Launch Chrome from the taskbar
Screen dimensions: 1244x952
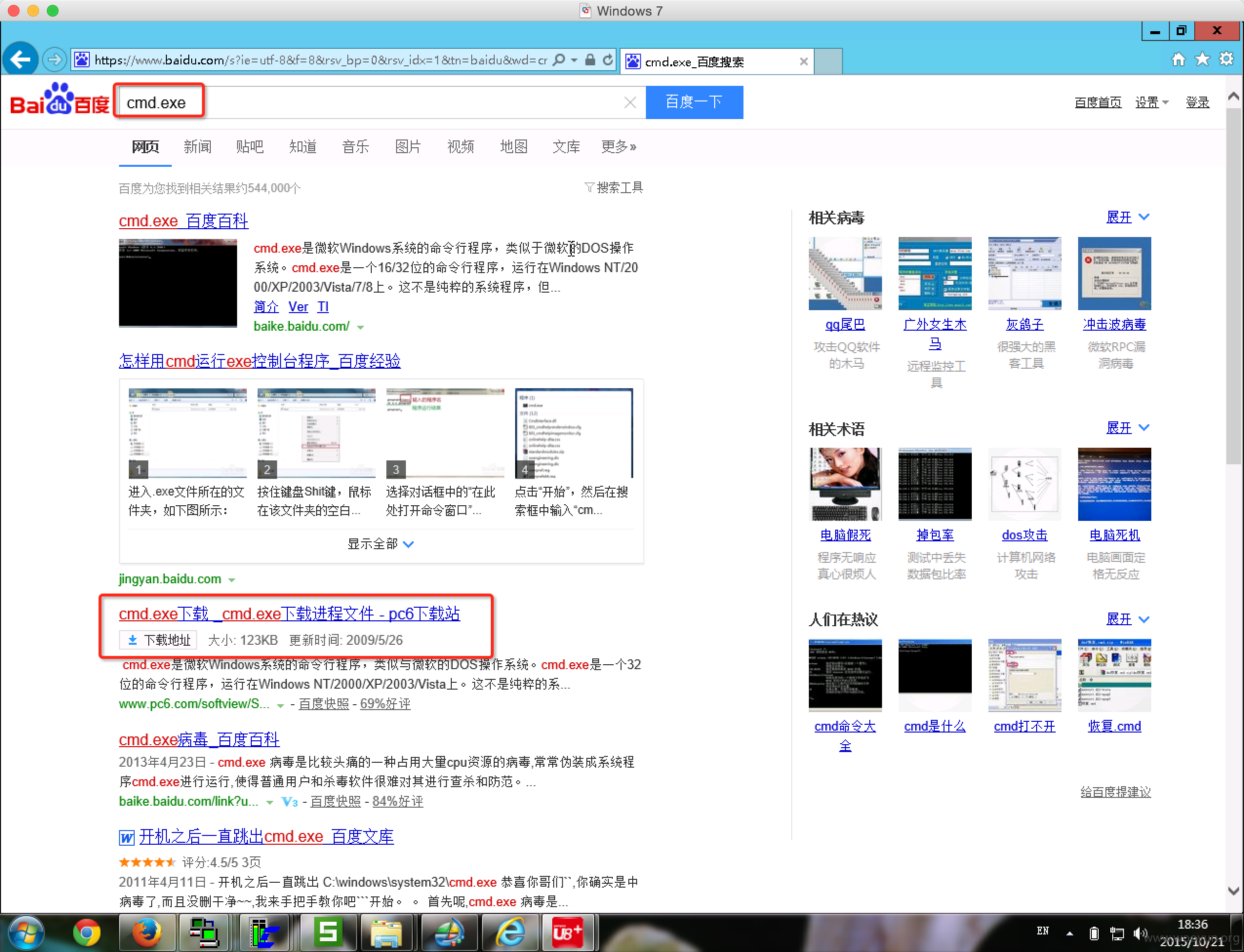(x=87, y=932)
